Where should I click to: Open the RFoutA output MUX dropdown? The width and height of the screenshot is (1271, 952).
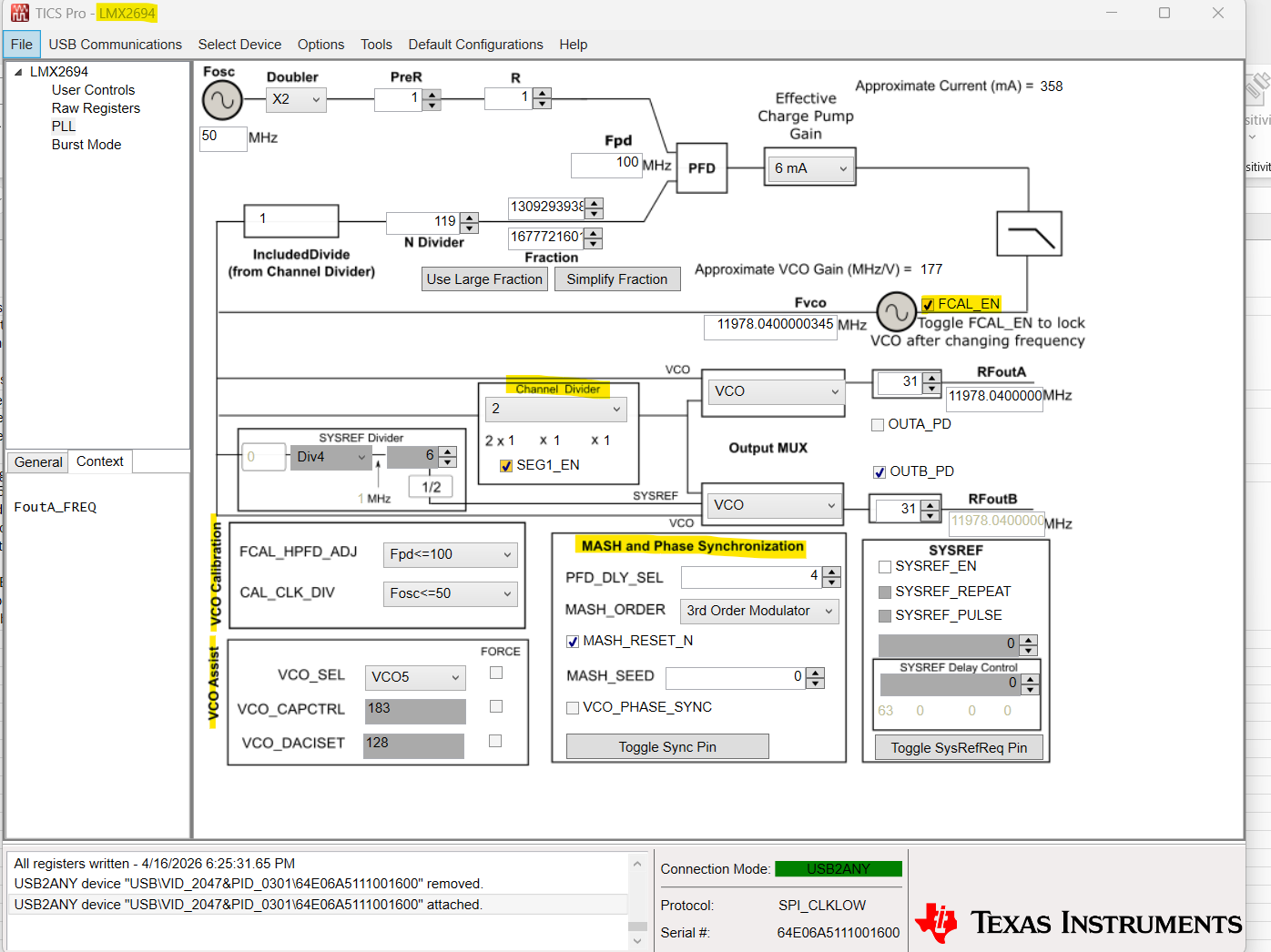[x=777, y=391]
